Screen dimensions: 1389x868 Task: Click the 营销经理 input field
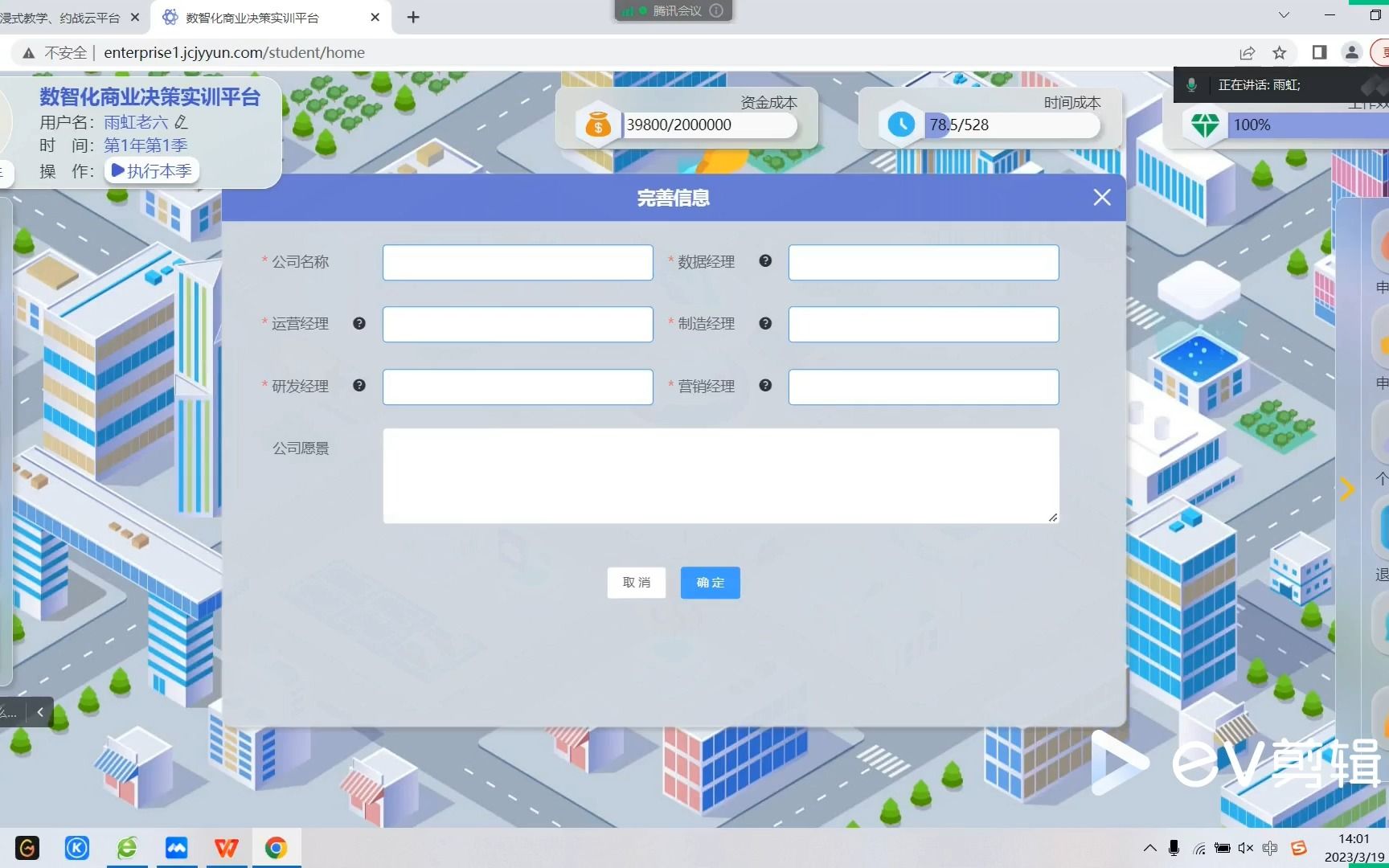pos(924,387)
